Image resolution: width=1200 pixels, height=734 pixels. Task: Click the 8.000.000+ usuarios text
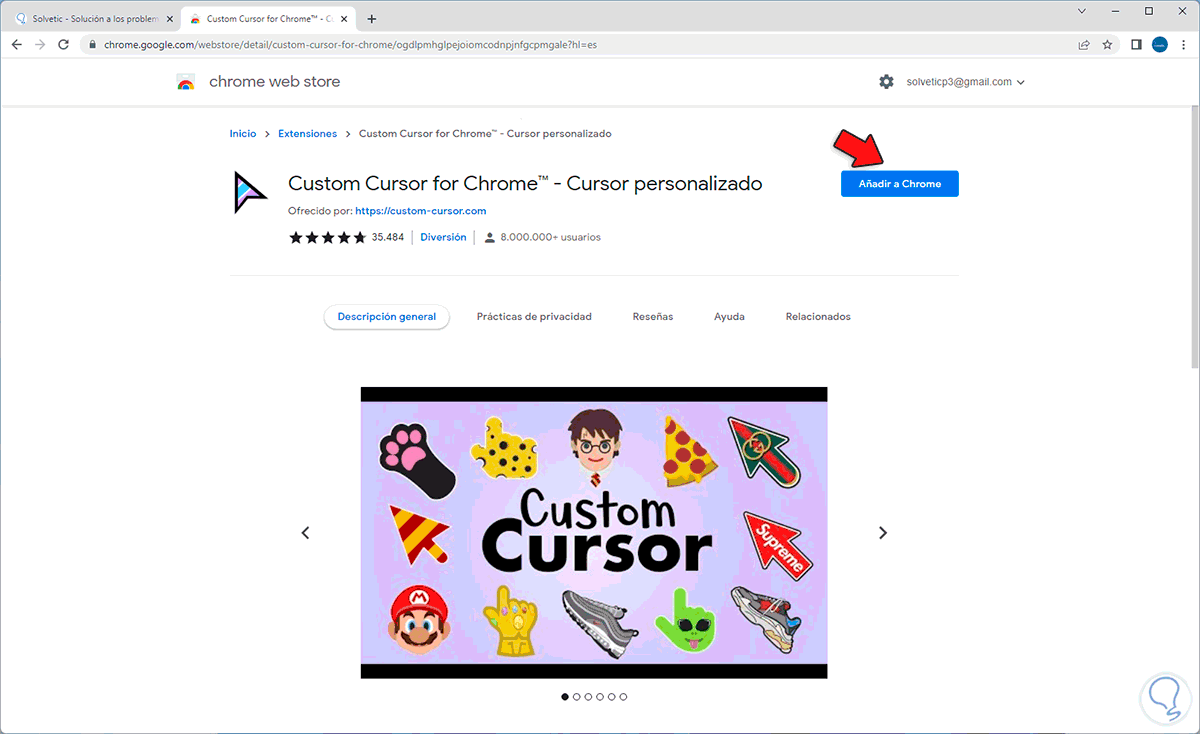[x=550, y=237]
